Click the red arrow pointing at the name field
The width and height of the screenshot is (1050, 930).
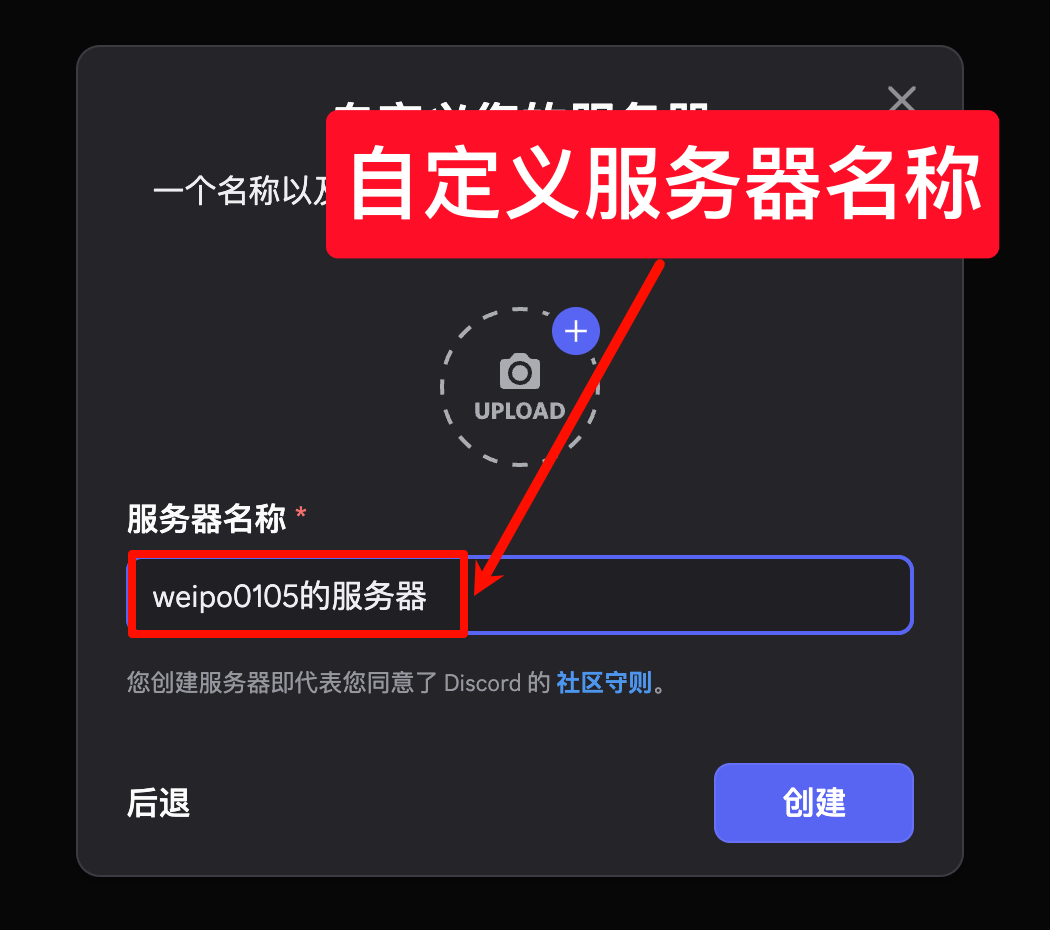pos(568,427)
